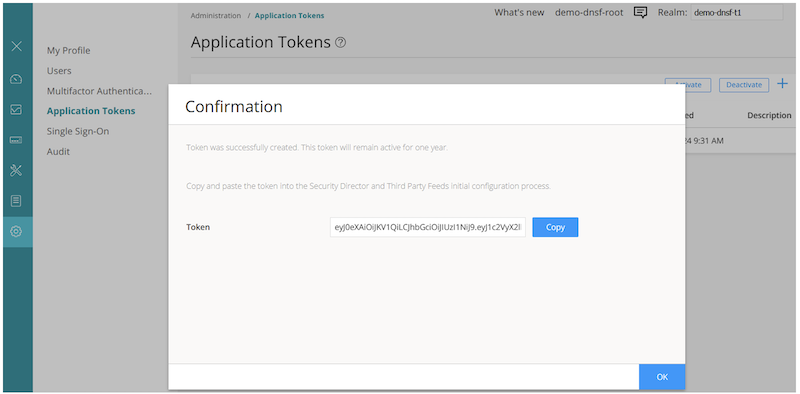Open the Realm selector showing demo-dnsf-t1

pos(737,13)
